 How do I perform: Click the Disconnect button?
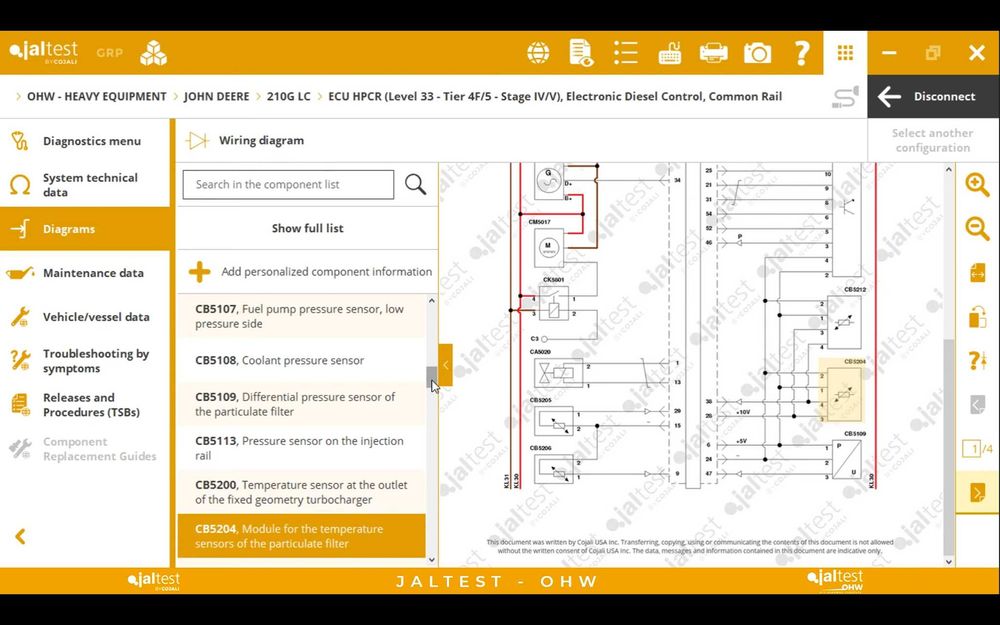coord(933,97)
